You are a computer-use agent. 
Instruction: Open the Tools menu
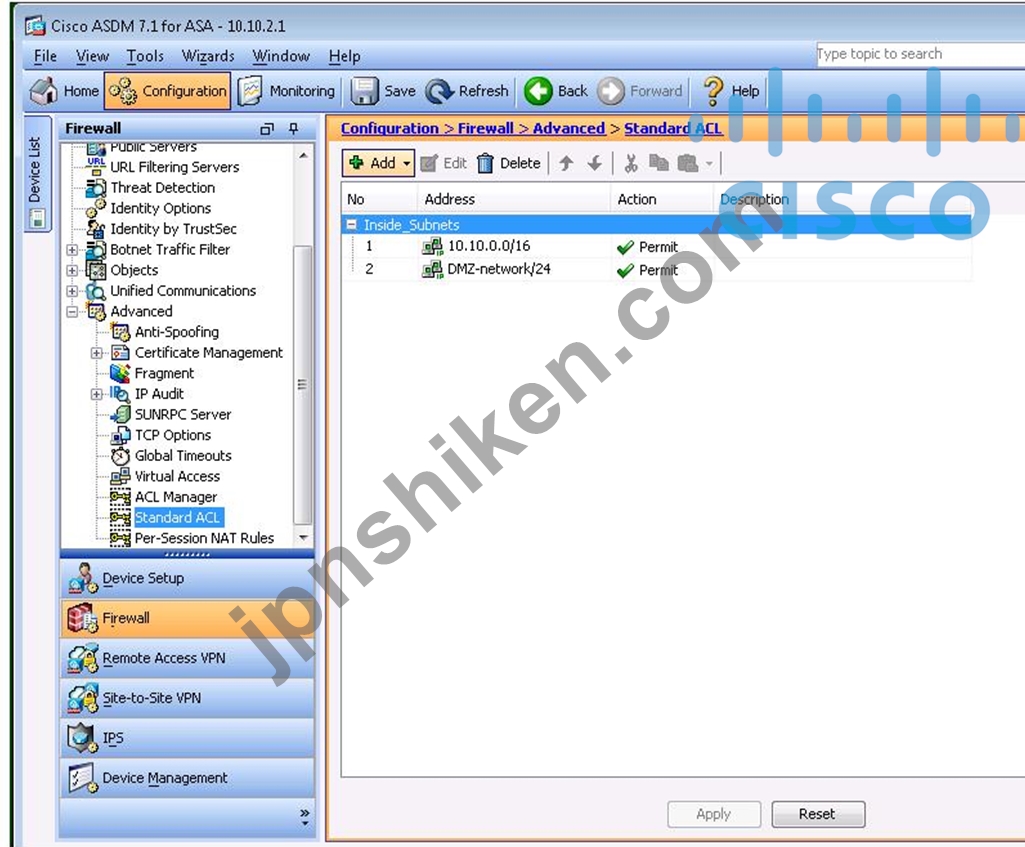[x=145, y=56]
